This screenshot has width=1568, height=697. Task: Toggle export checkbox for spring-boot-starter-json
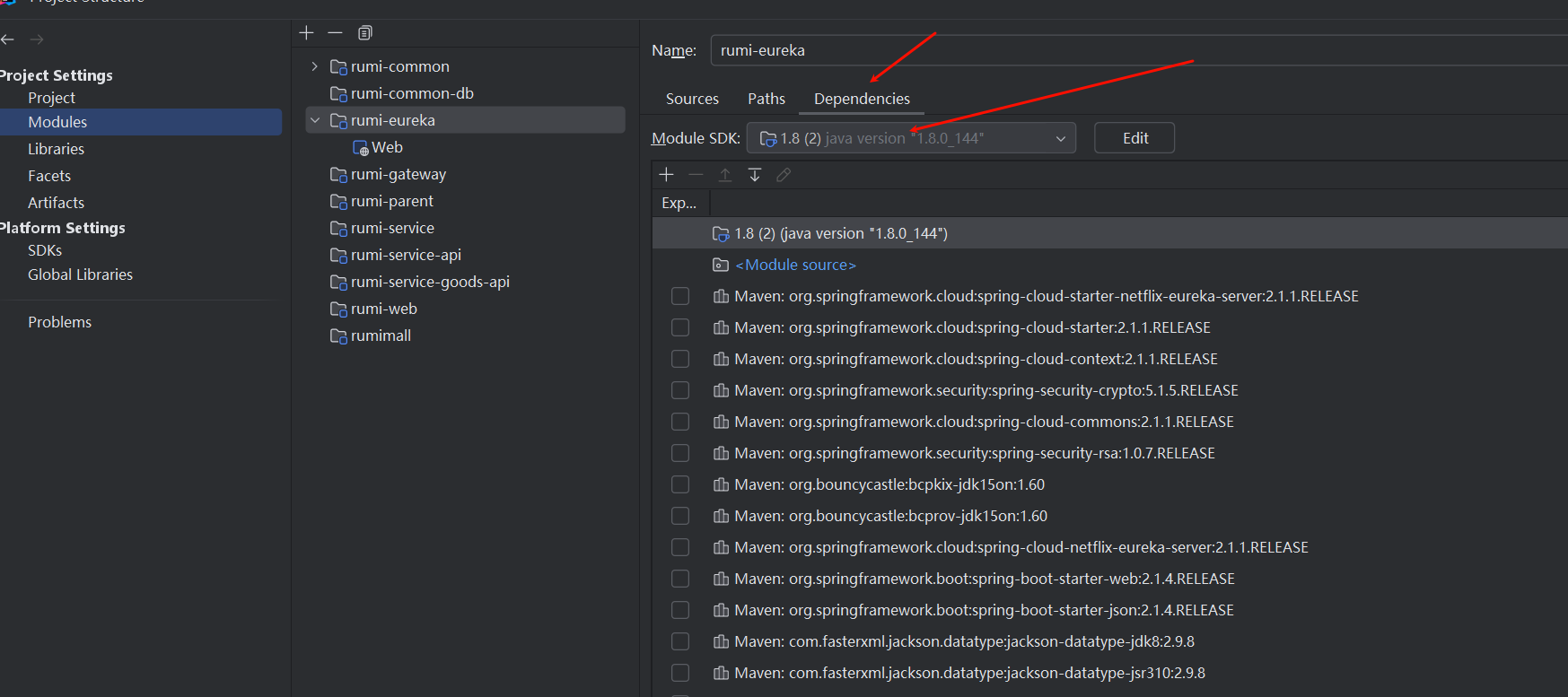(680, 610)
